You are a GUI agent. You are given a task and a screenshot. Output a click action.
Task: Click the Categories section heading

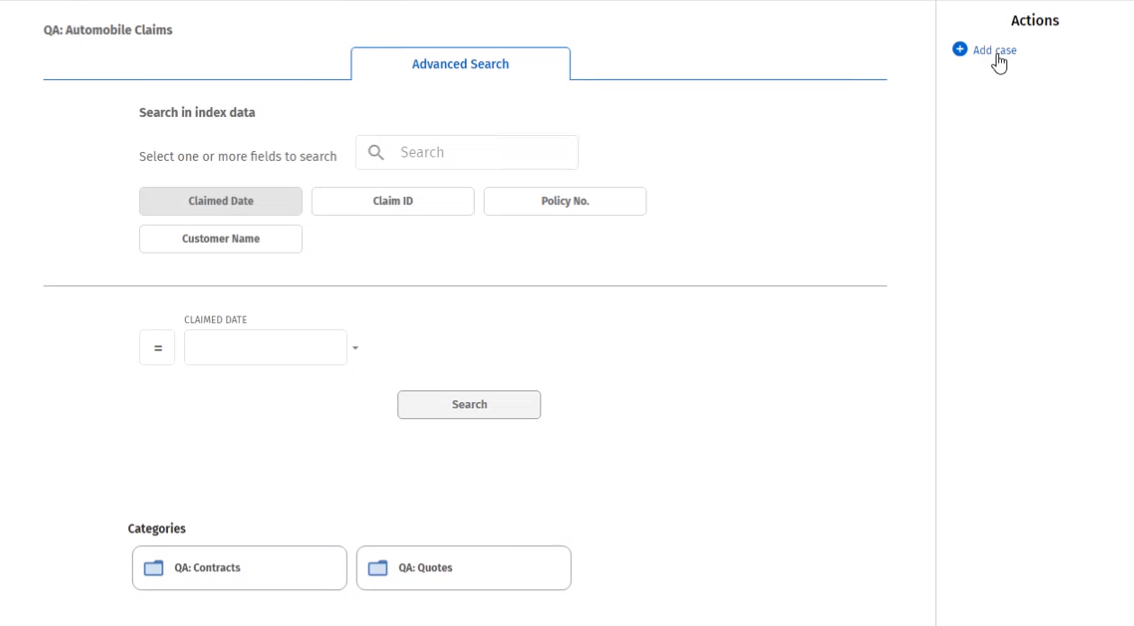click(157, 528)
